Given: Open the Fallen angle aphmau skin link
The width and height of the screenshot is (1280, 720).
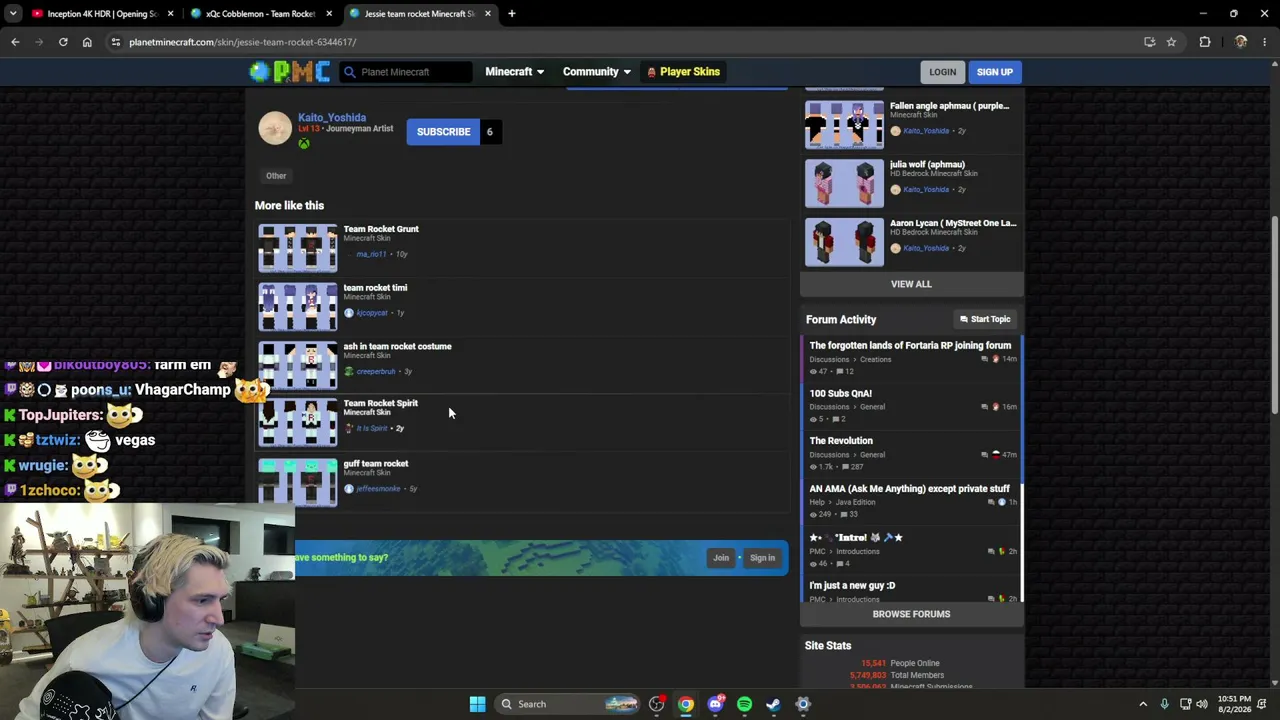Looking at the screenshot, I should coord(949,106).
